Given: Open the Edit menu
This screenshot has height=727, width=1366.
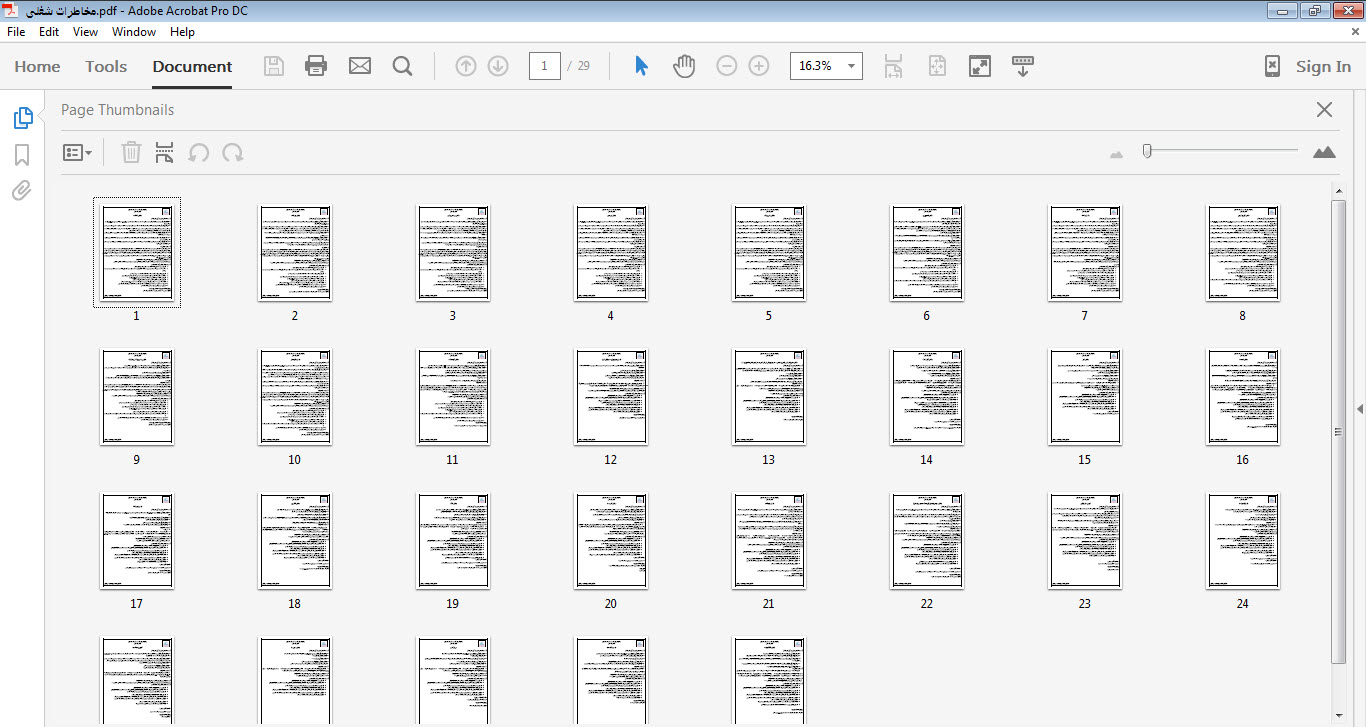Looking at the screenshot, I should point(49,32).
